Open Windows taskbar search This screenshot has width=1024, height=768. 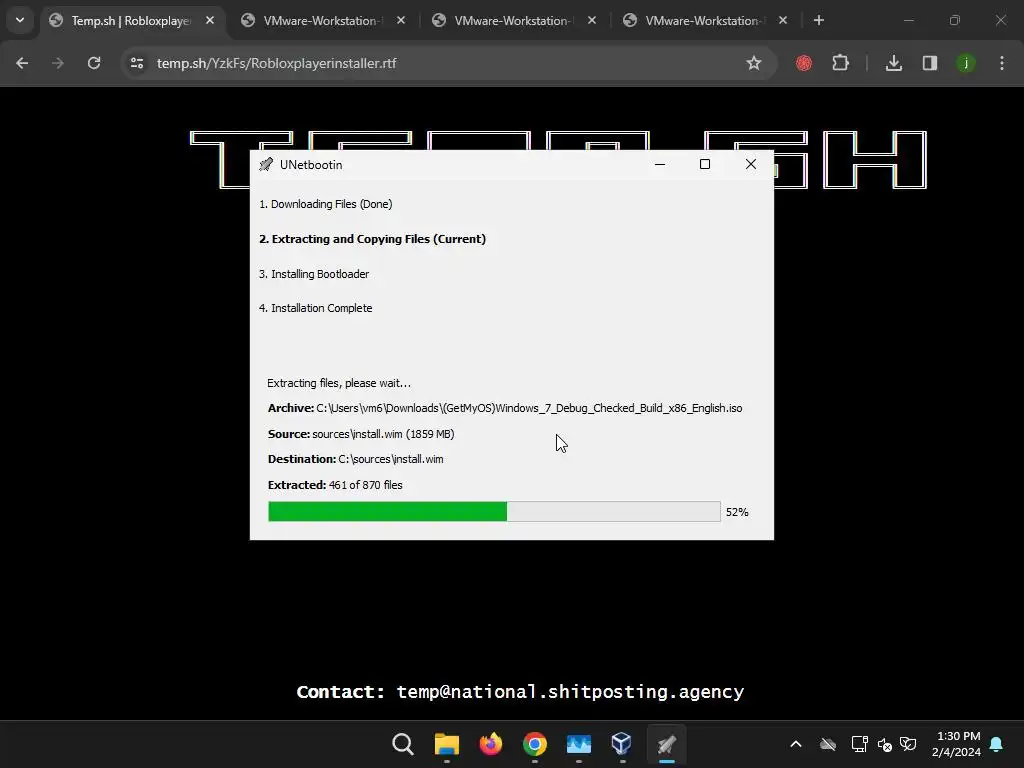pyautogui.click(x=403, y=744)
